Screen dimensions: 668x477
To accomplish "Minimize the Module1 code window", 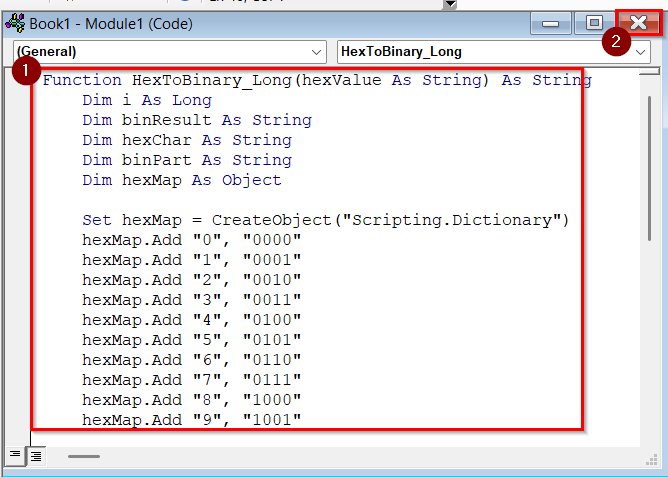I will (x=550, y=23).
